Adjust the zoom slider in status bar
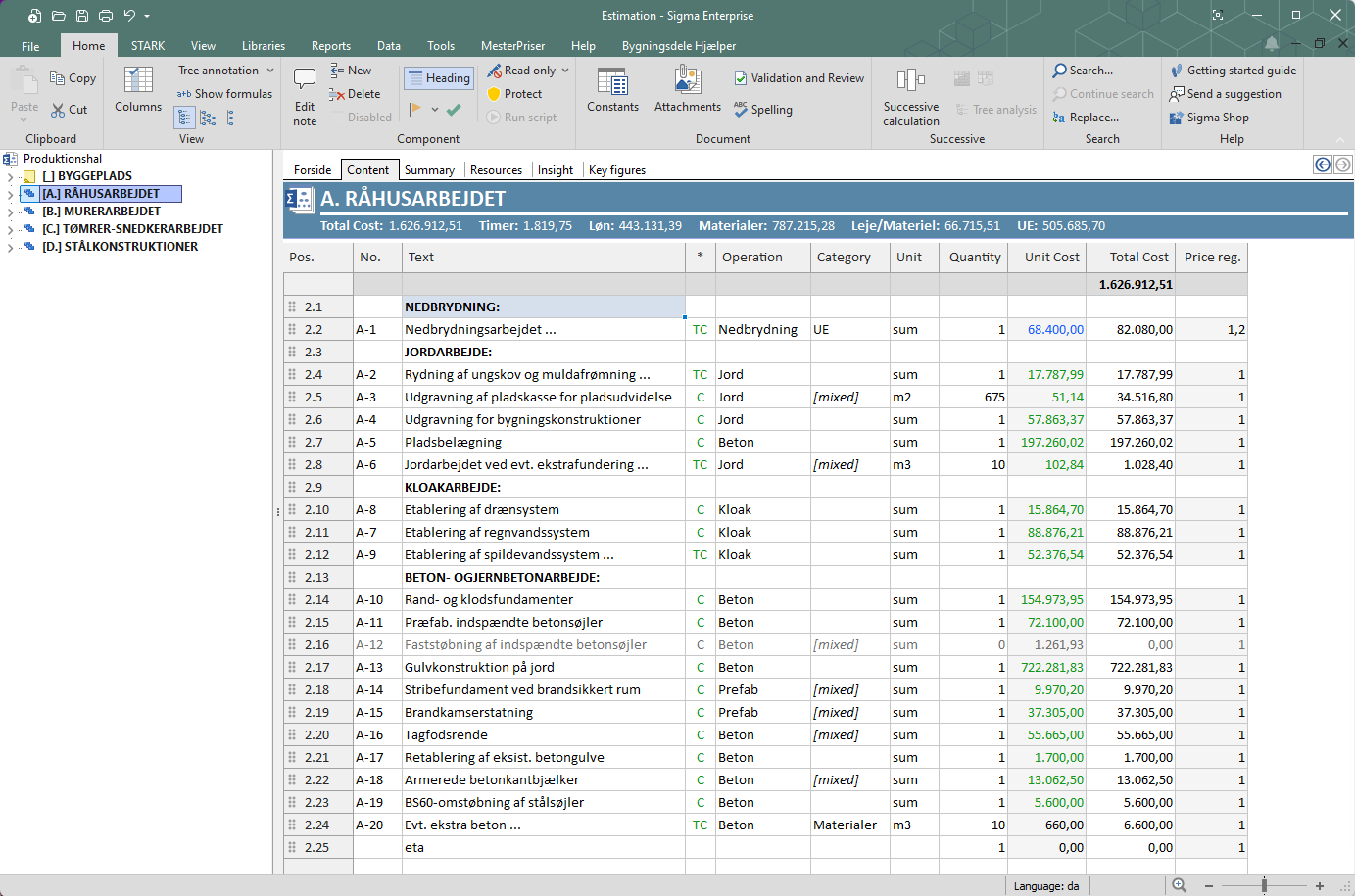Image resolution: width=1355 pixels, height=896 pixels. 1264,885
